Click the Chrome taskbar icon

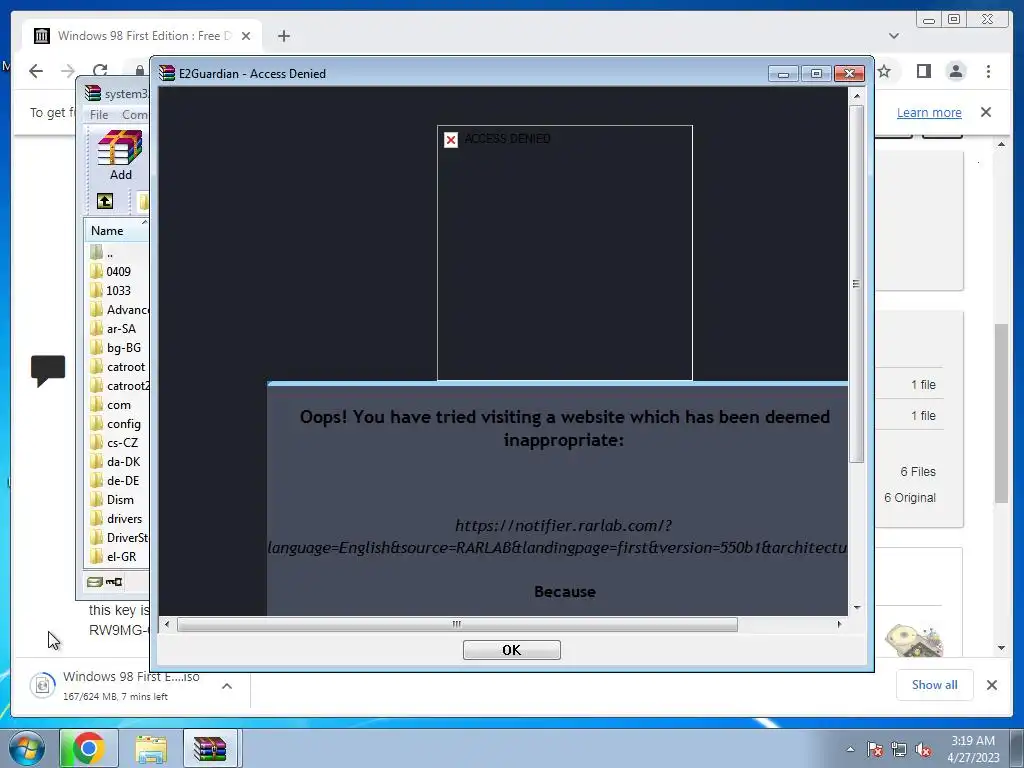click(89, 748)
